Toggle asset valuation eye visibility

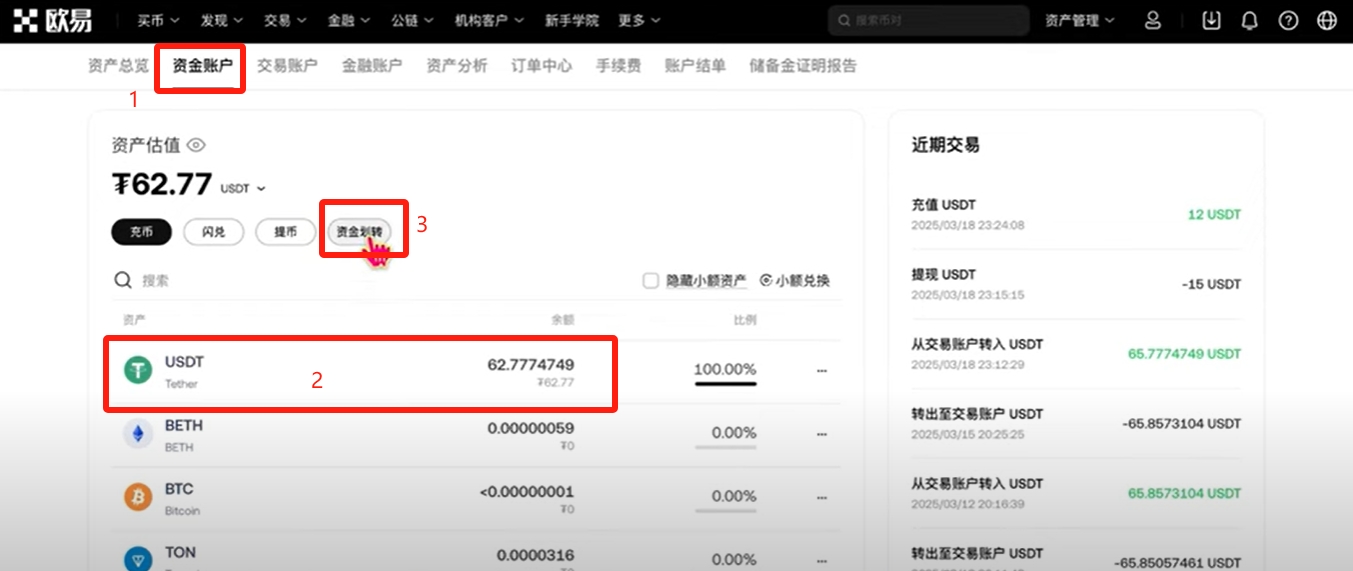(x=196, y=145)
